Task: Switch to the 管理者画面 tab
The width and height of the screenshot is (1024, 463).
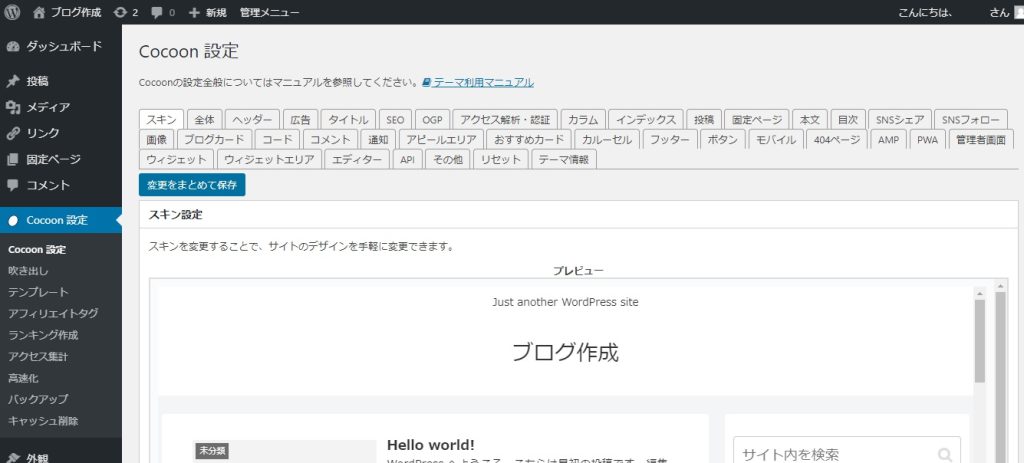Action: [980, 139]
